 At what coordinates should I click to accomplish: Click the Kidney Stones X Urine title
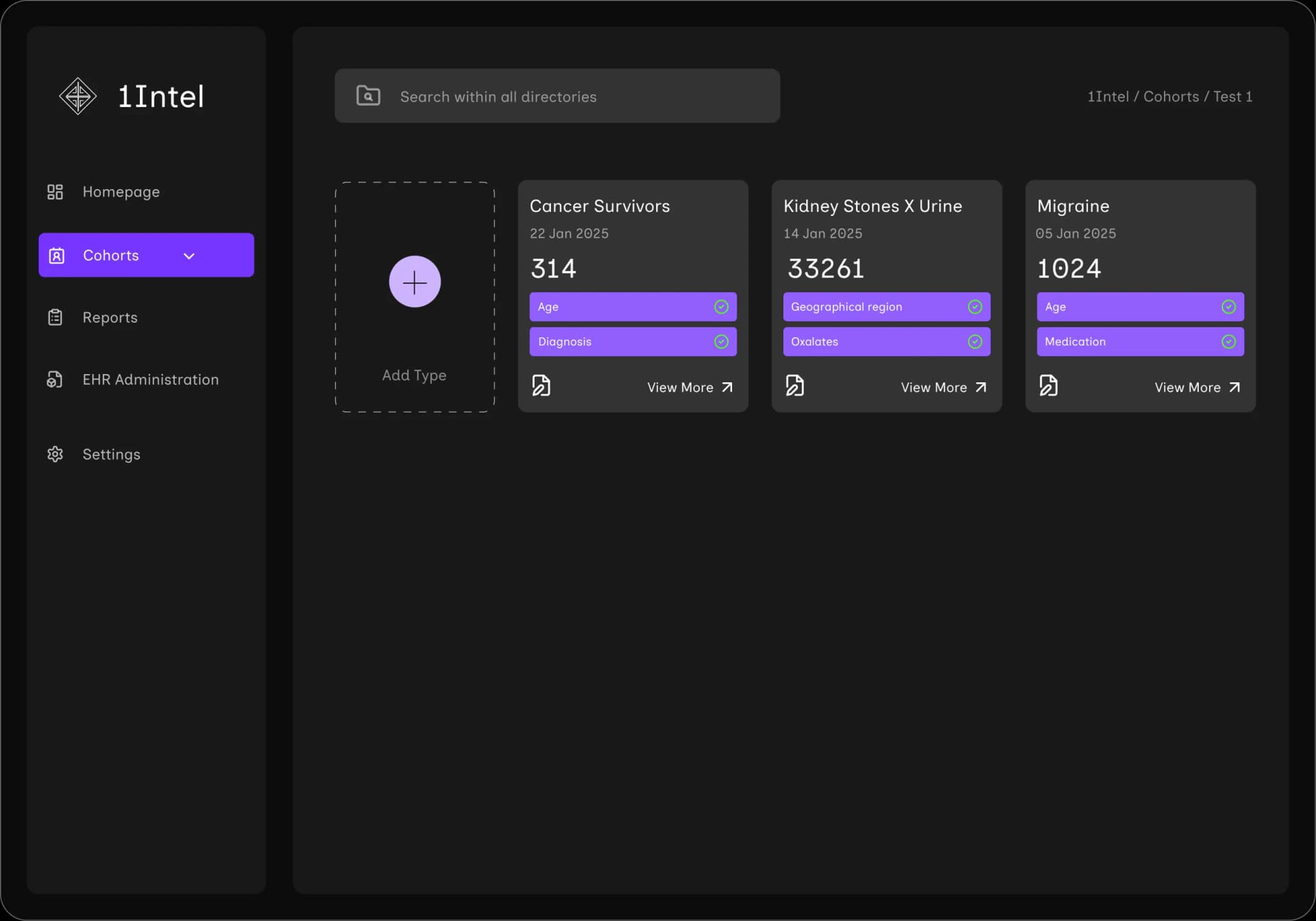click(x=873, y=206)
